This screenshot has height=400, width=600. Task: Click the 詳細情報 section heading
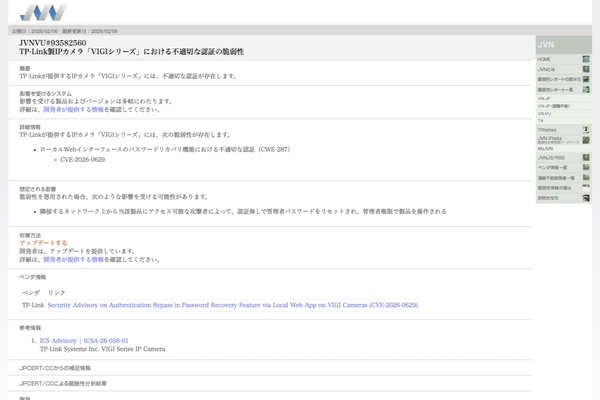[x=30, y=127]
